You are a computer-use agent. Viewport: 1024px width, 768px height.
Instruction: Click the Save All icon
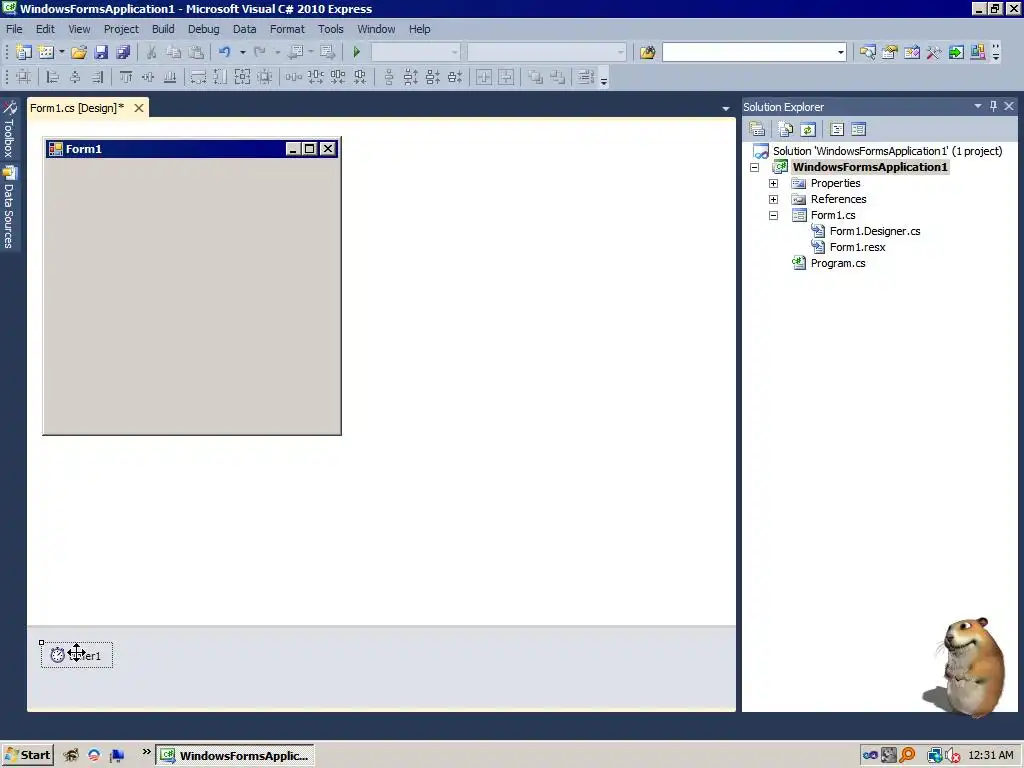(x=123, y=52)
